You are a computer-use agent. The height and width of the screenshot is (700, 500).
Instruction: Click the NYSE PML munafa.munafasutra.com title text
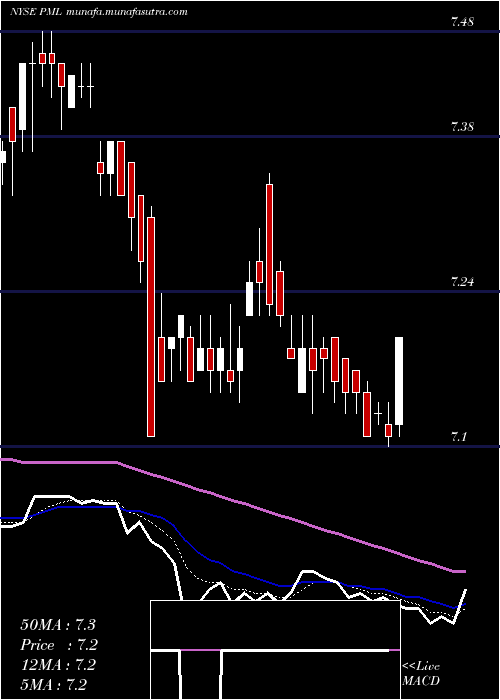click(x=99, y=12)
